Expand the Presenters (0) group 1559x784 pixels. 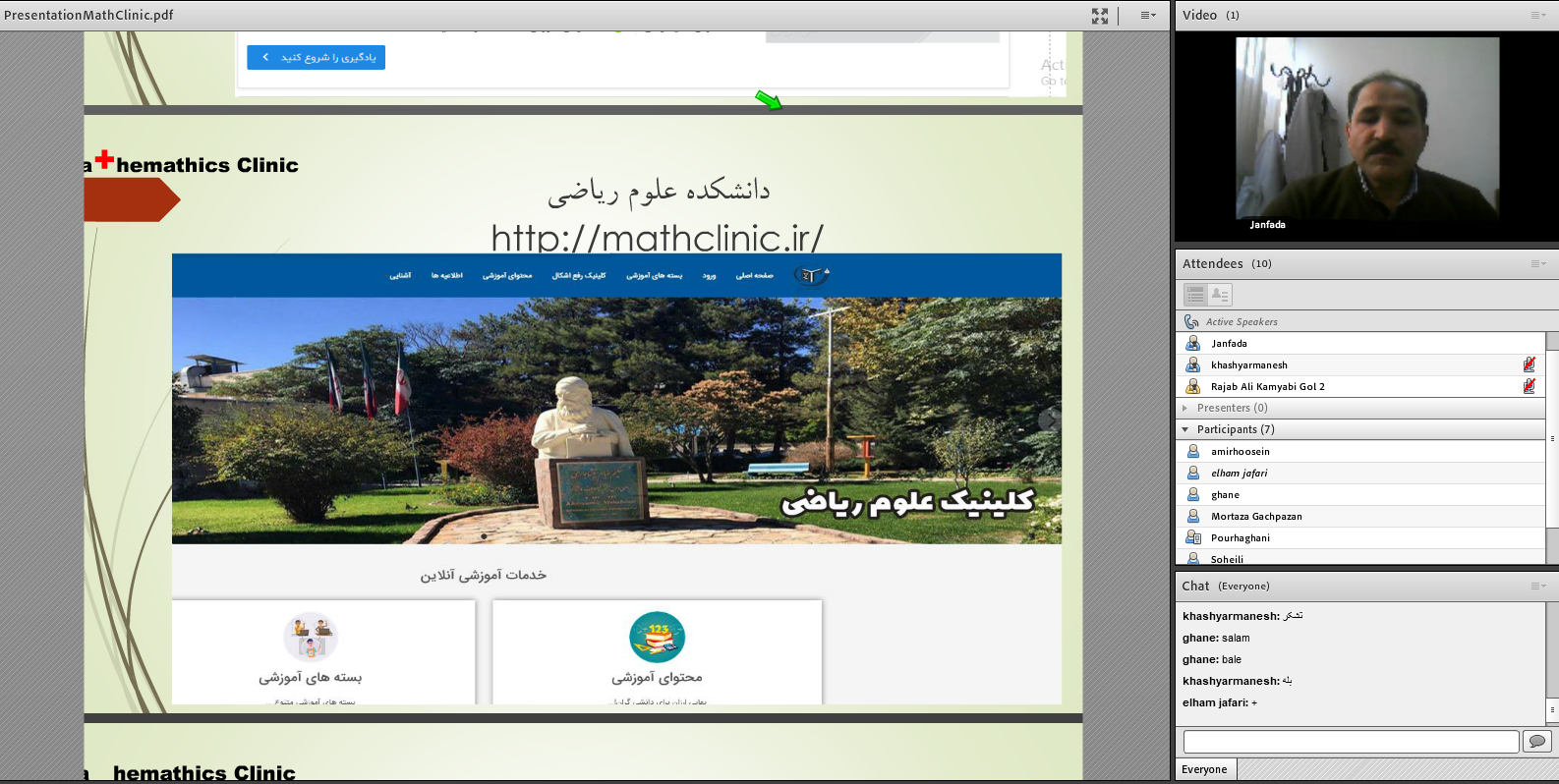click(1185, 408)
